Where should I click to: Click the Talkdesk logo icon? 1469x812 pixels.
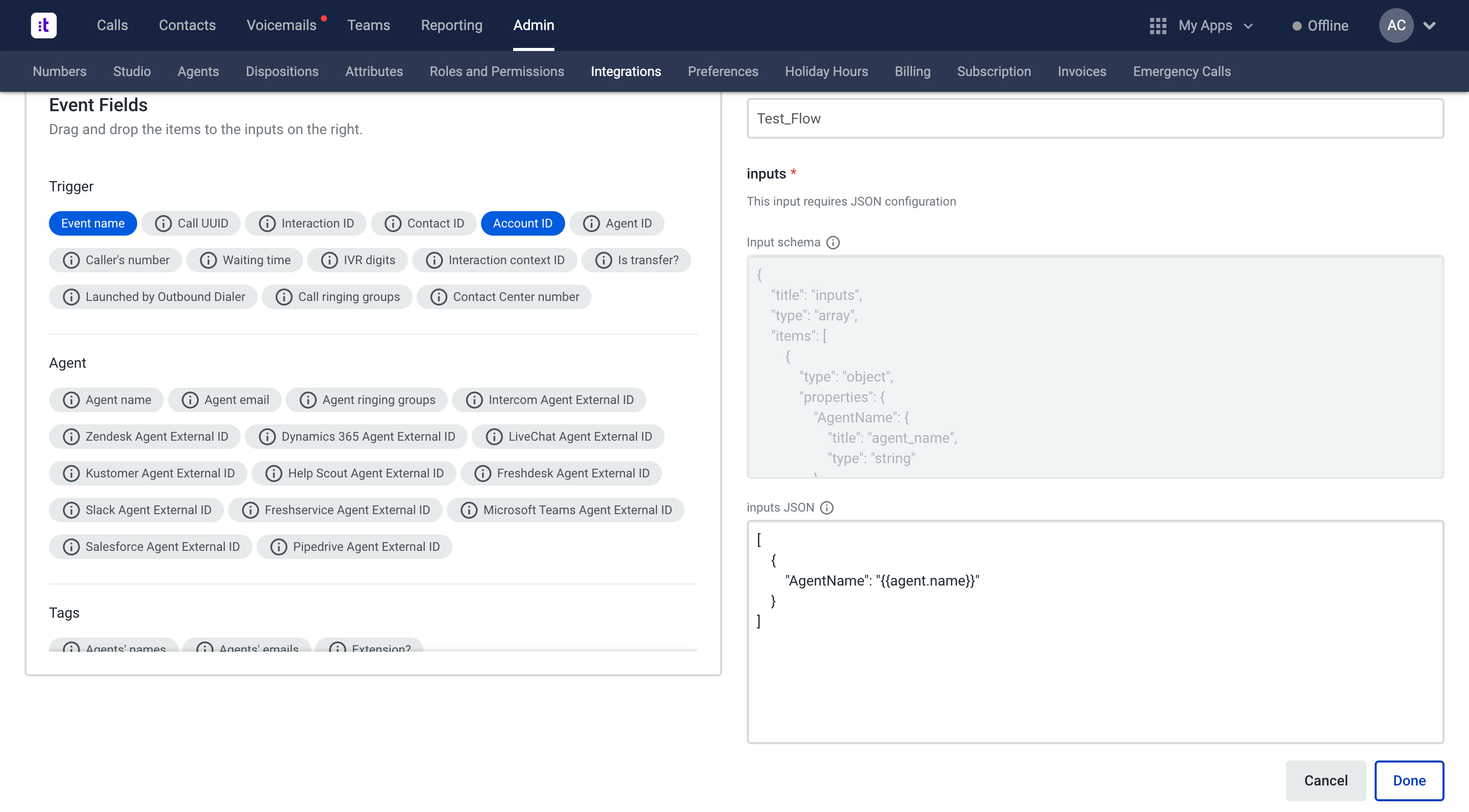[43, 25]
